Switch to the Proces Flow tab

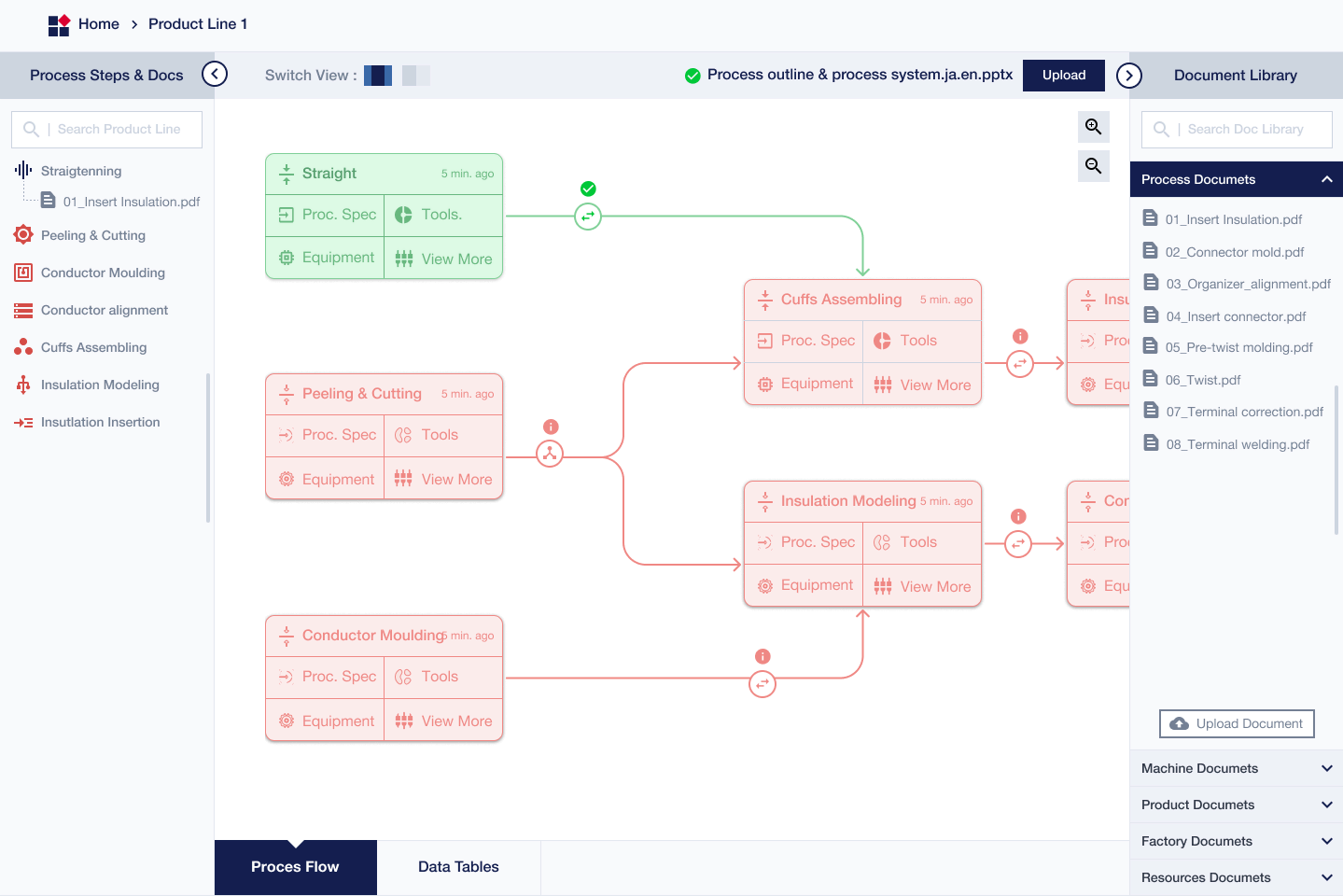point(295,867)
